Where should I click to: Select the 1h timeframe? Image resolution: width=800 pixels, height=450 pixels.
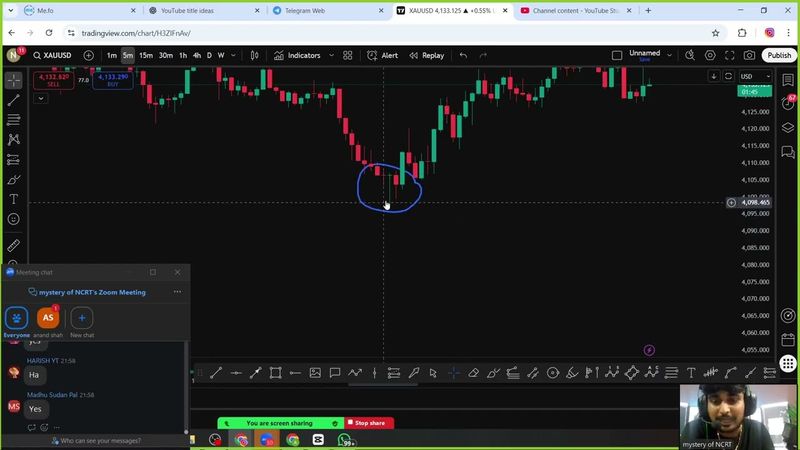click(x=183, y=56)
